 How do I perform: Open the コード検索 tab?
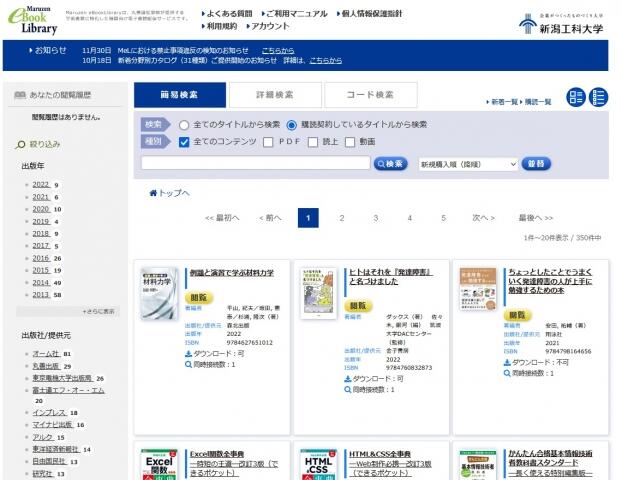pos(369,95)
